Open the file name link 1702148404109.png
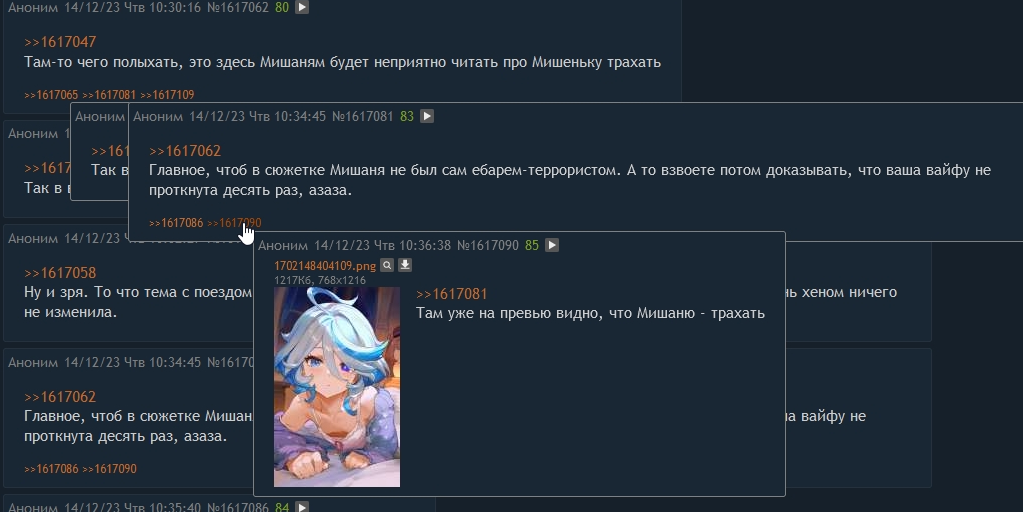Image resolution: width=1023 pixels, height=512 pixels. [325, 265]
